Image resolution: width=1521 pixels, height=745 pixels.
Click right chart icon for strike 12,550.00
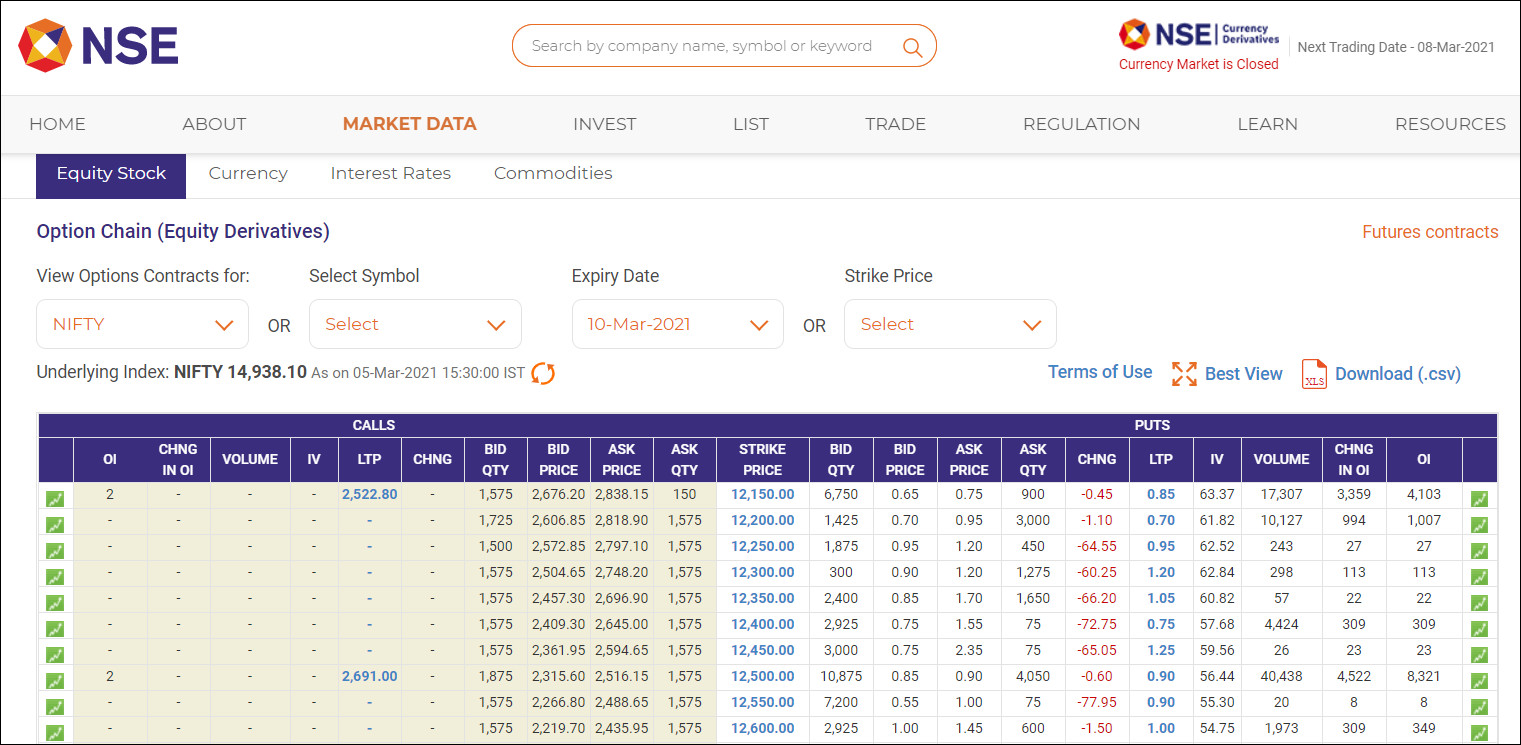1479,706
